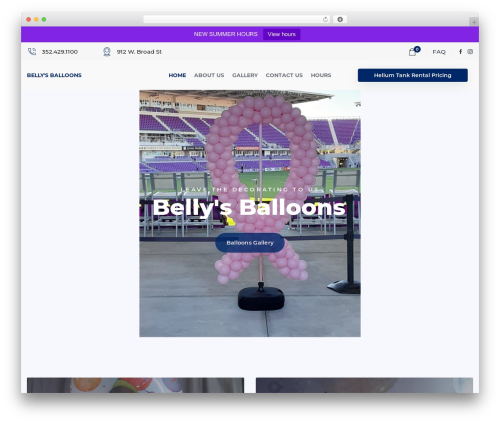The height and width of the screenshot is (423, 500).
Task: Click the green maximize window button
Action: click(x=44, y=20)
